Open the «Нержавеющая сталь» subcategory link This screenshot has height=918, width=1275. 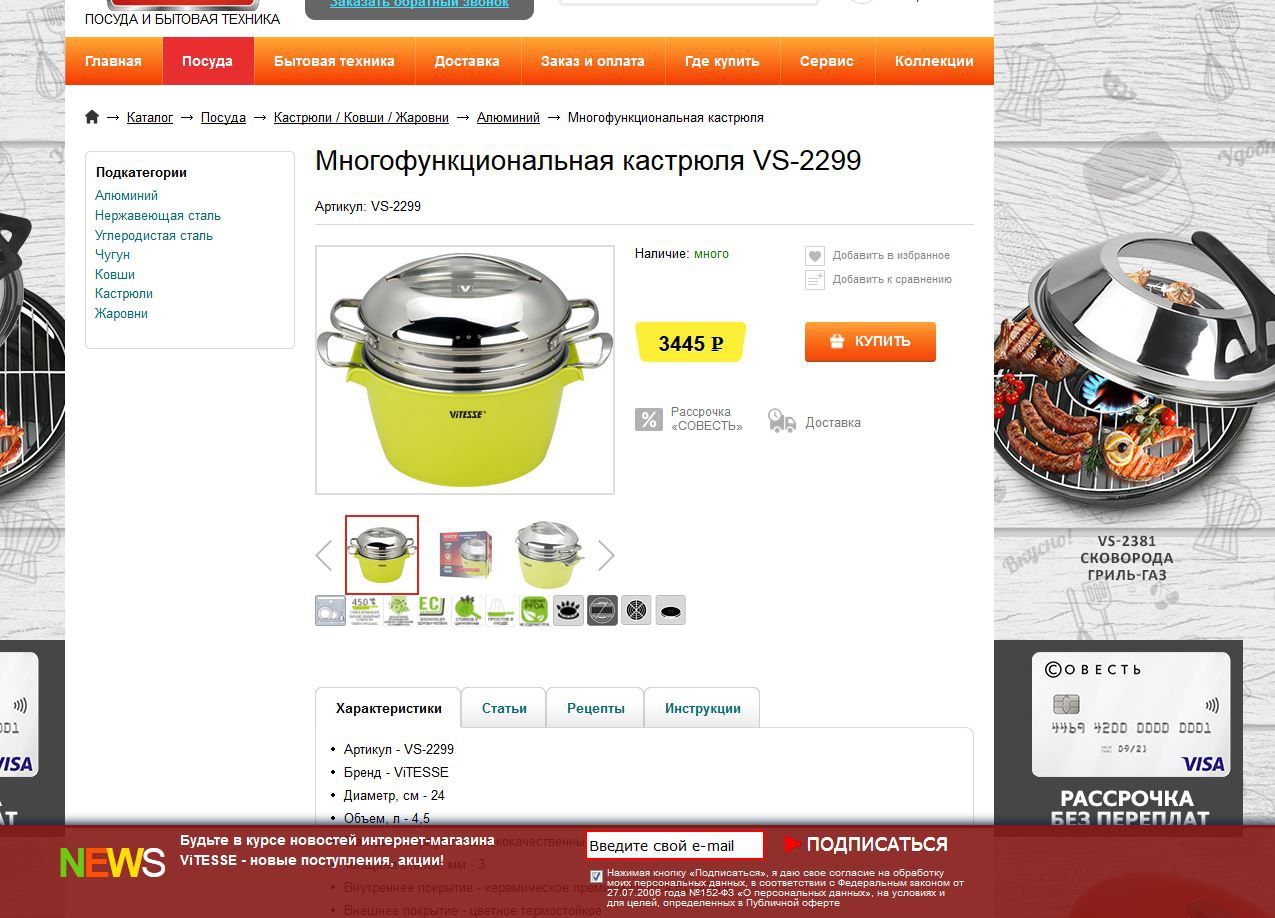158,215
